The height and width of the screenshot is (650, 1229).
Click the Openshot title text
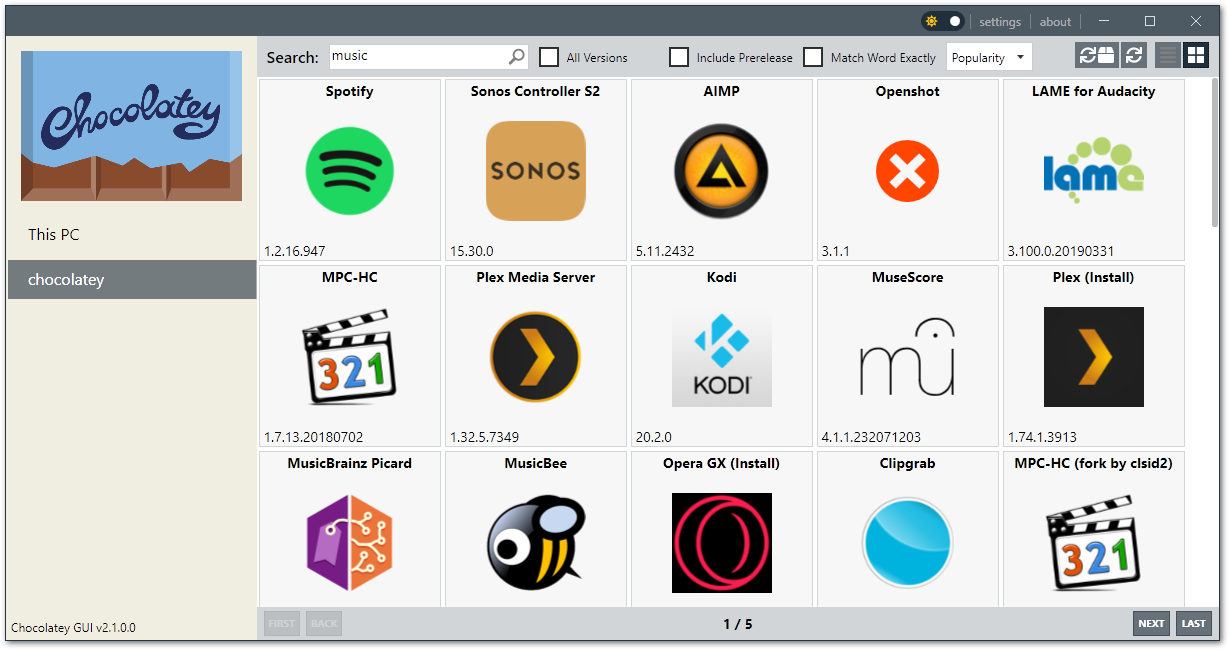tap(908, 91)
